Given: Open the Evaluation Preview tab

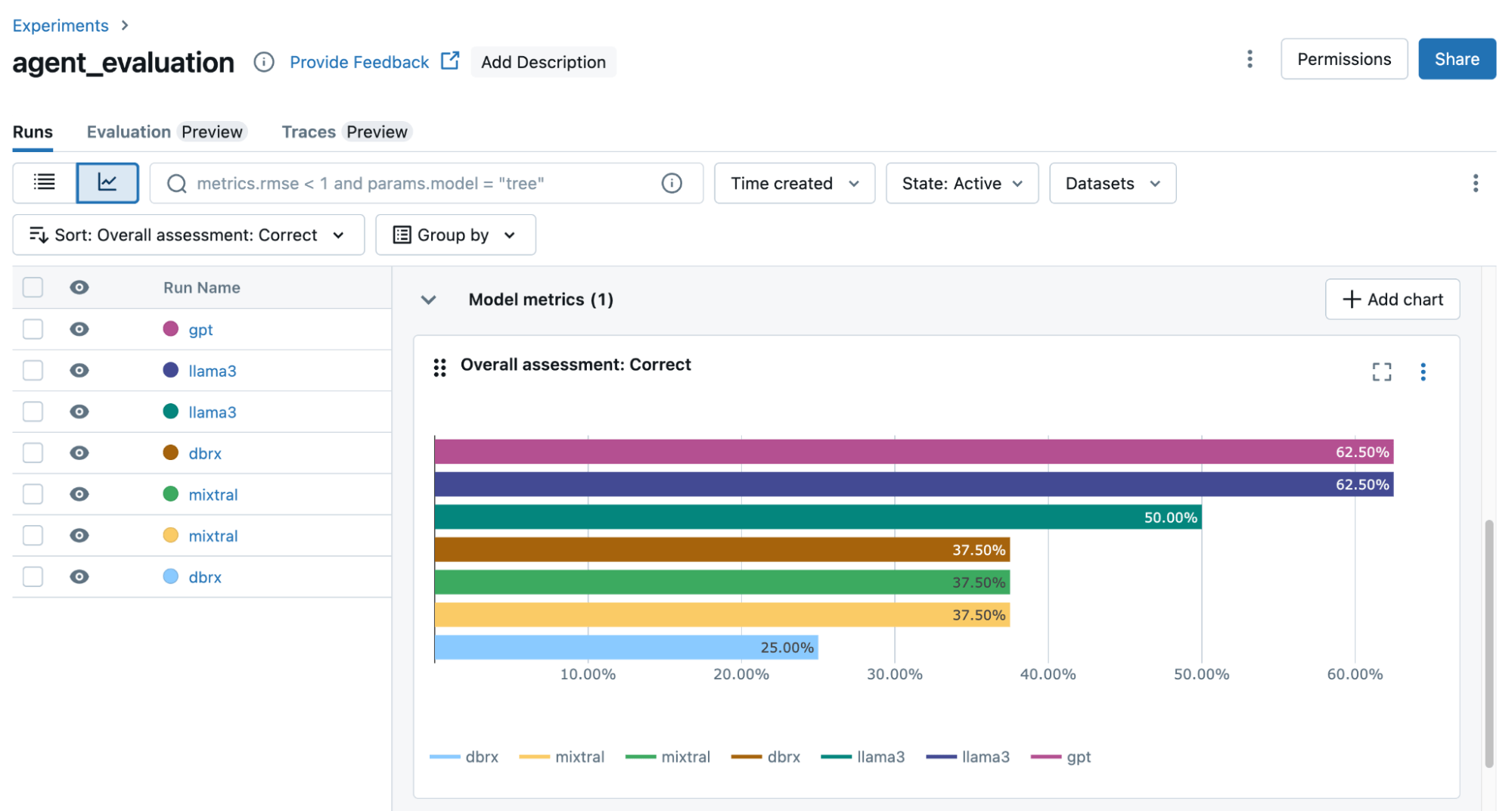Looking at the screenshot, I should [166, 131].
